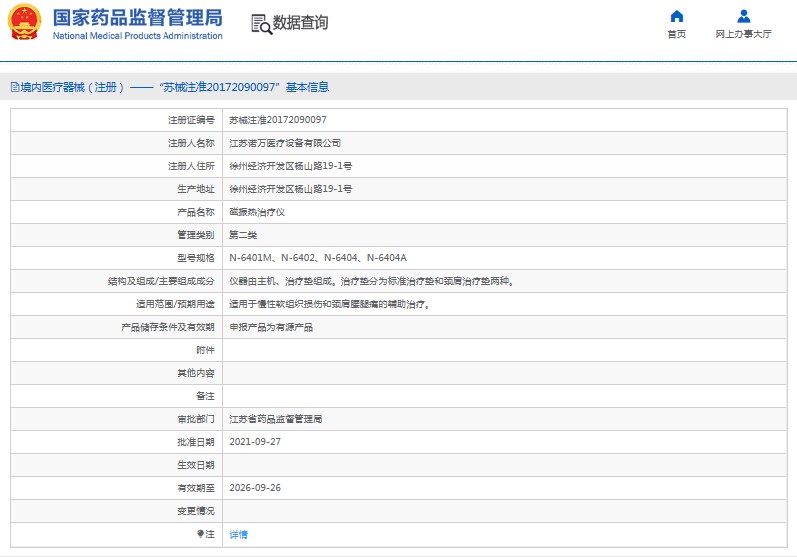Select 江苏诺万医疗设备有限公司 value
Viewport: 797px width, 557px height.
coord(285,143)
